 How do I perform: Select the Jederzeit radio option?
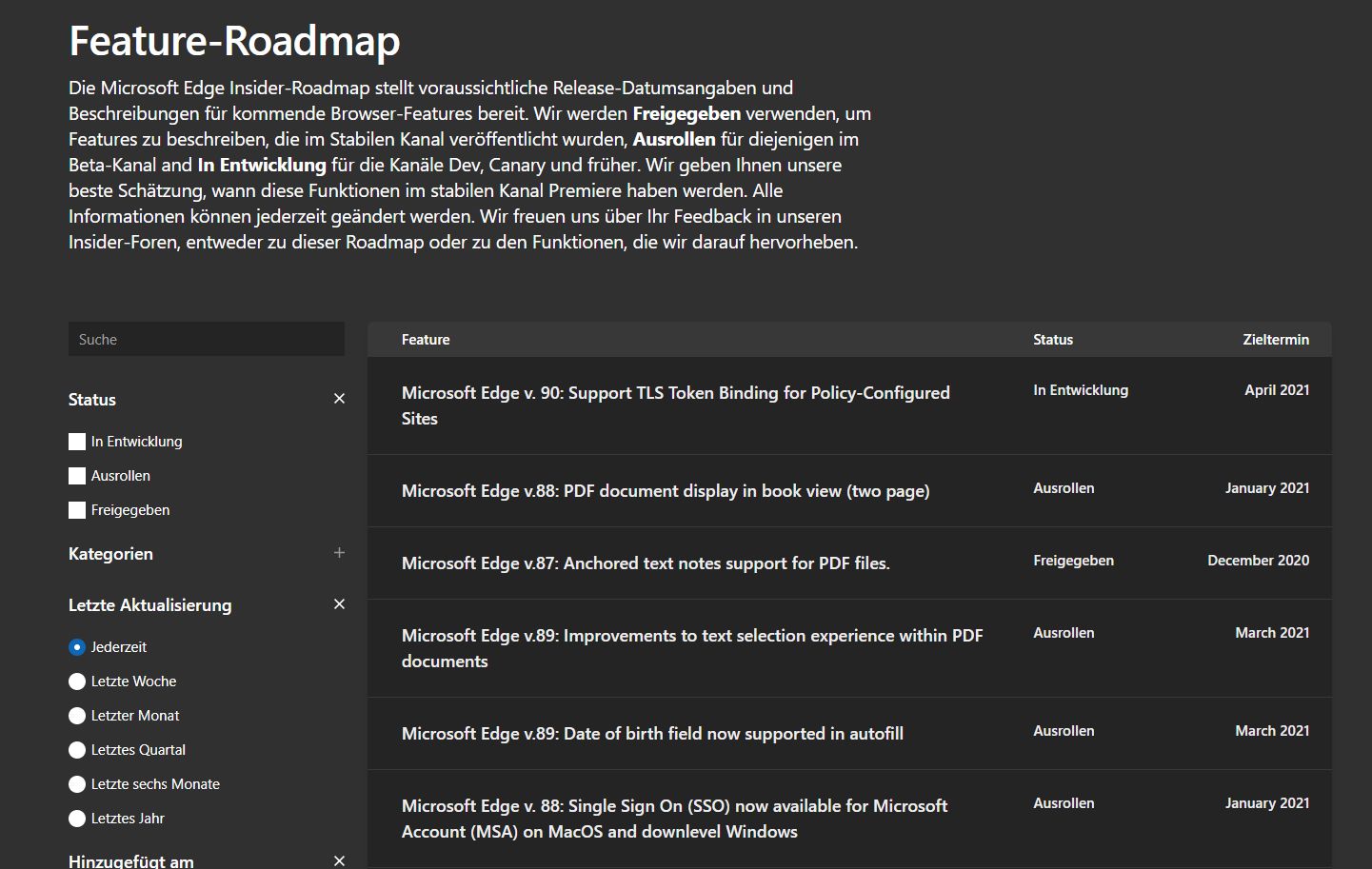[x=77, y=647]
